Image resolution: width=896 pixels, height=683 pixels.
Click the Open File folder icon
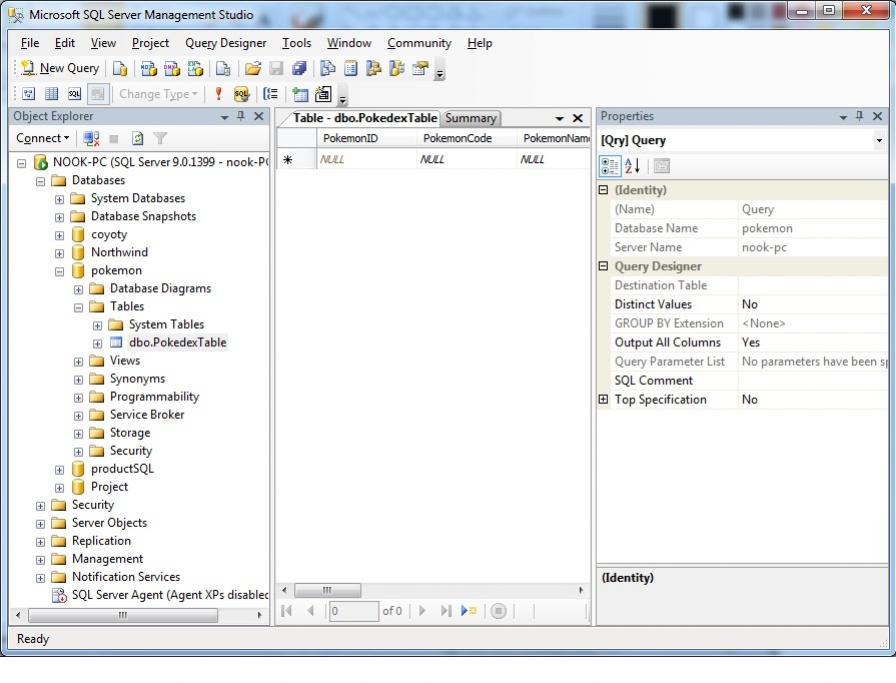[253, 68]
